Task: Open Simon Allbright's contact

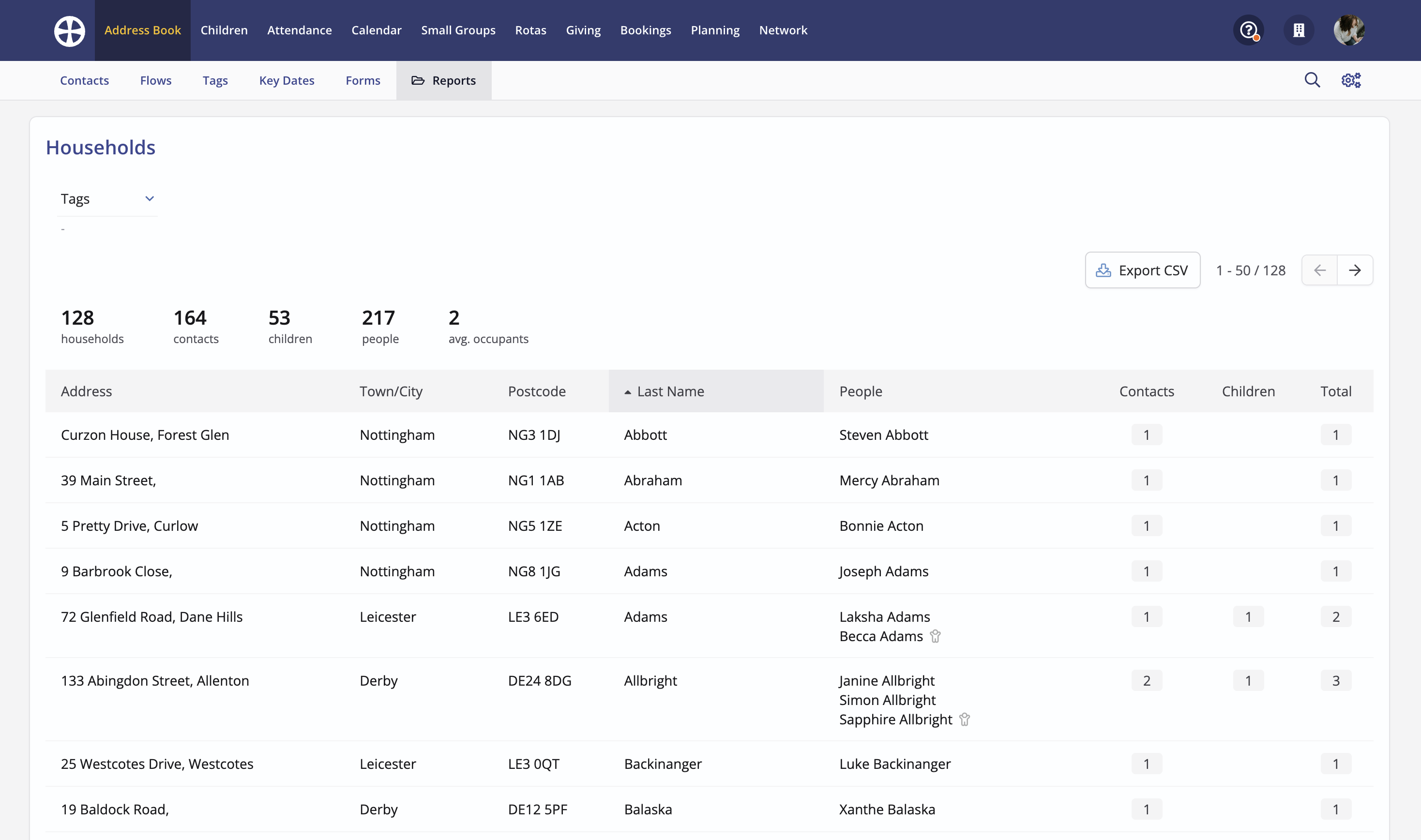Action: coord(887,700)
